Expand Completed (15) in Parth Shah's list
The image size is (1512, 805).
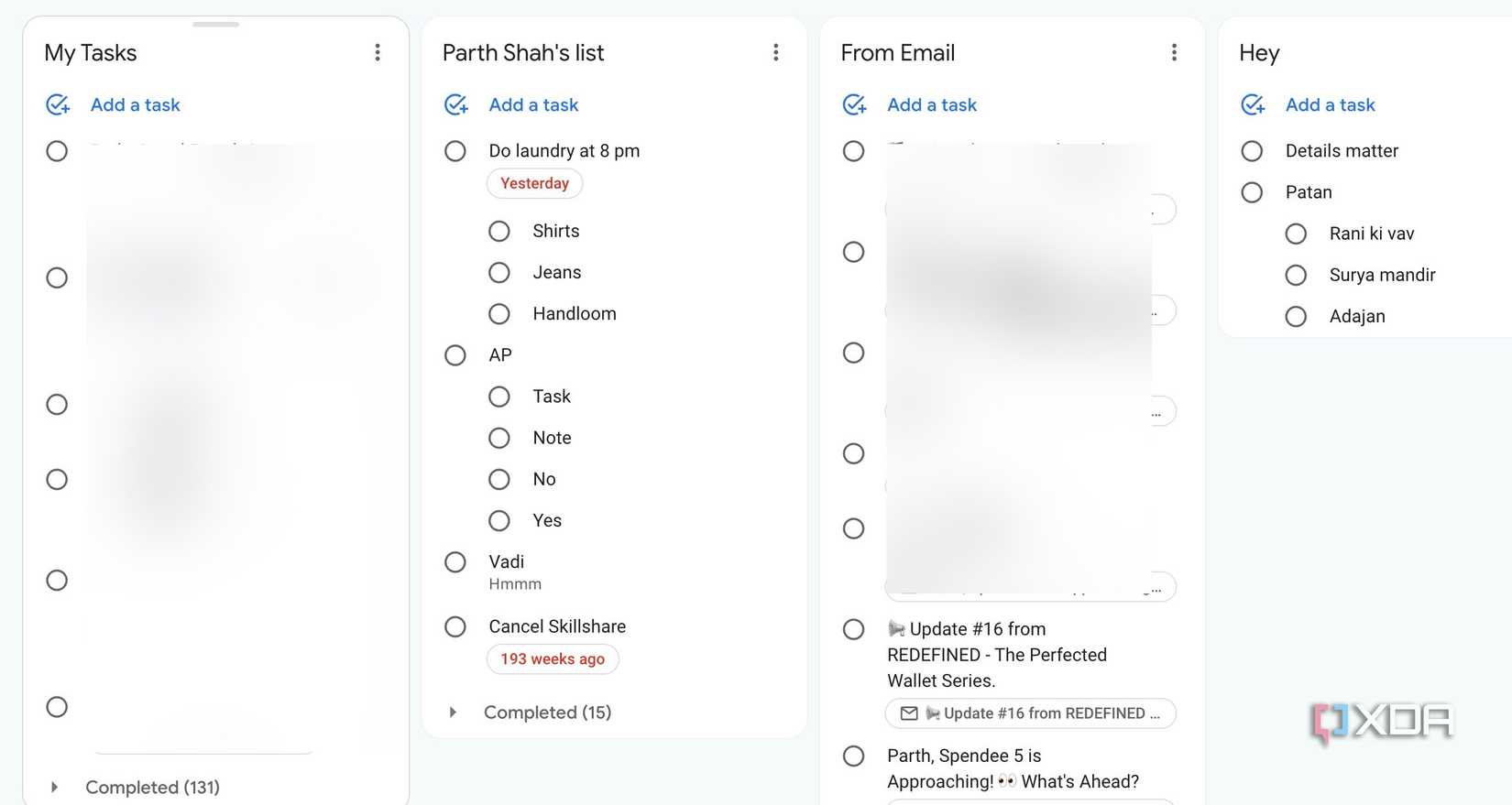click(452, 712)
